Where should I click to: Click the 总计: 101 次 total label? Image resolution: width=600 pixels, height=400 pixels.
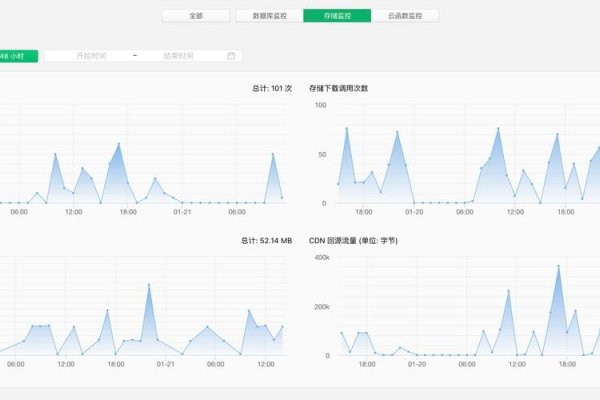tap(272, 89)
